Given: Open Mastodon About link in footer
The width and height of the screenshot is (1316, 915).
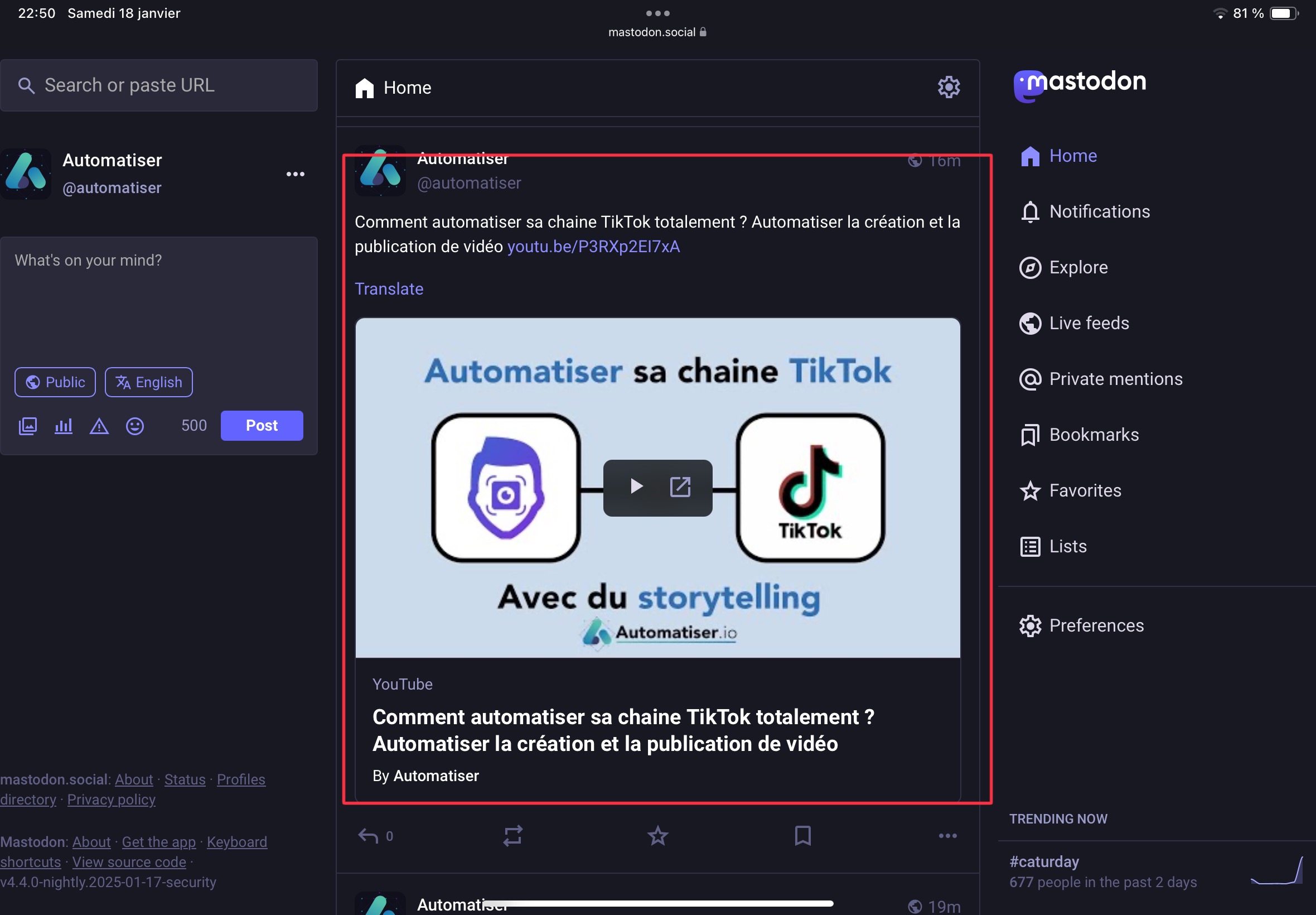Looking at the screenshot, I should click(91, 842).
